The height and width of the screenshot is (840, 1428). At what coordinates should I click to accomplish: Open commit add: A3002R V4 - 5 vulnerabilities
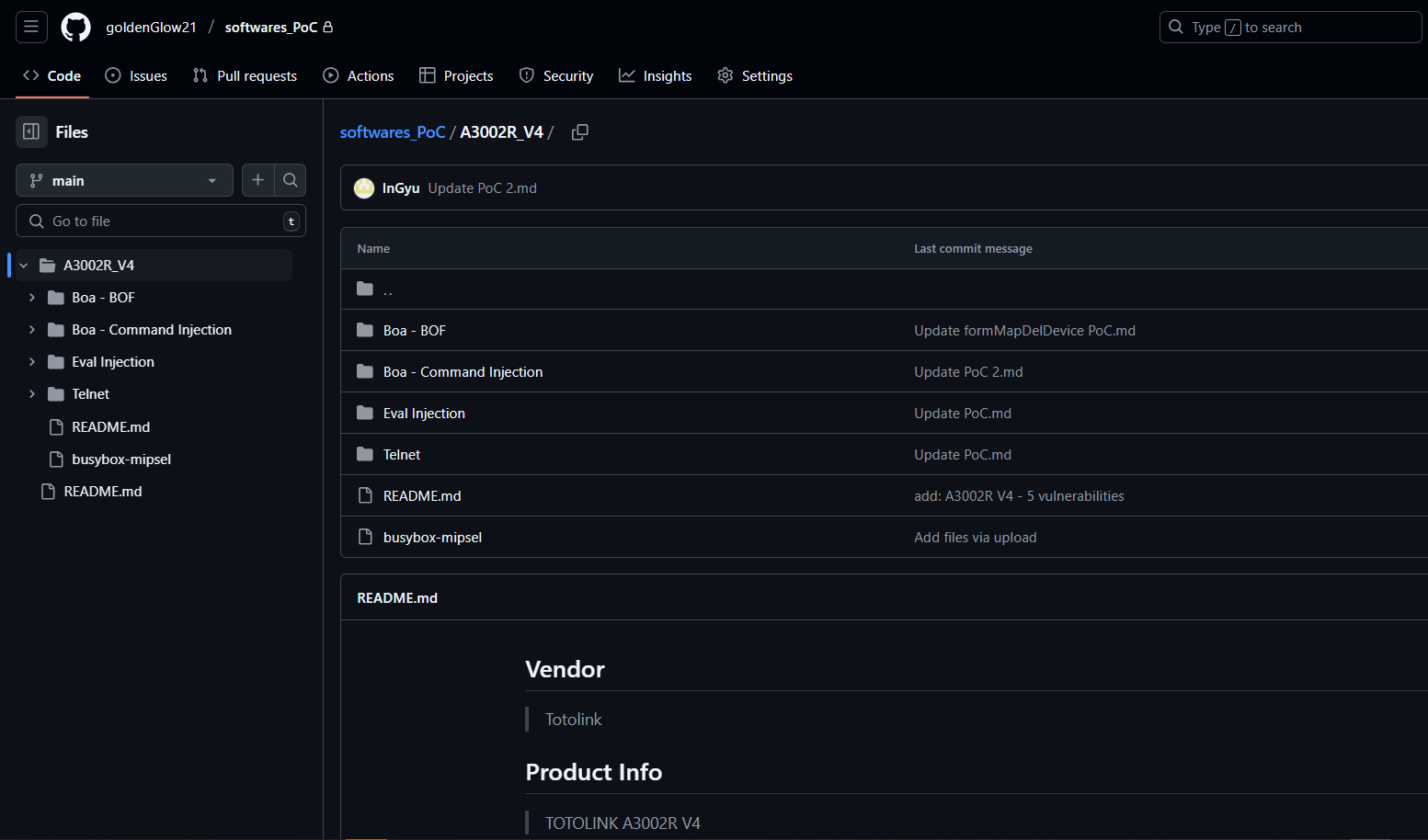(x=1019, y=496)
